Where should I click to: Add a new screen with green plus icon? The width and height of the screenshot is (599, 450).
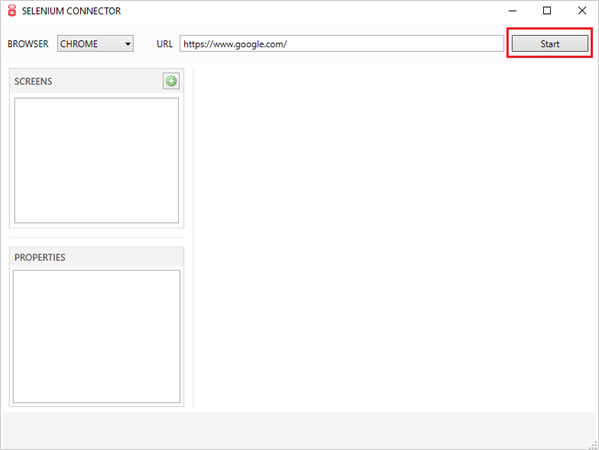pyautogui.click(x=171, y=81)
